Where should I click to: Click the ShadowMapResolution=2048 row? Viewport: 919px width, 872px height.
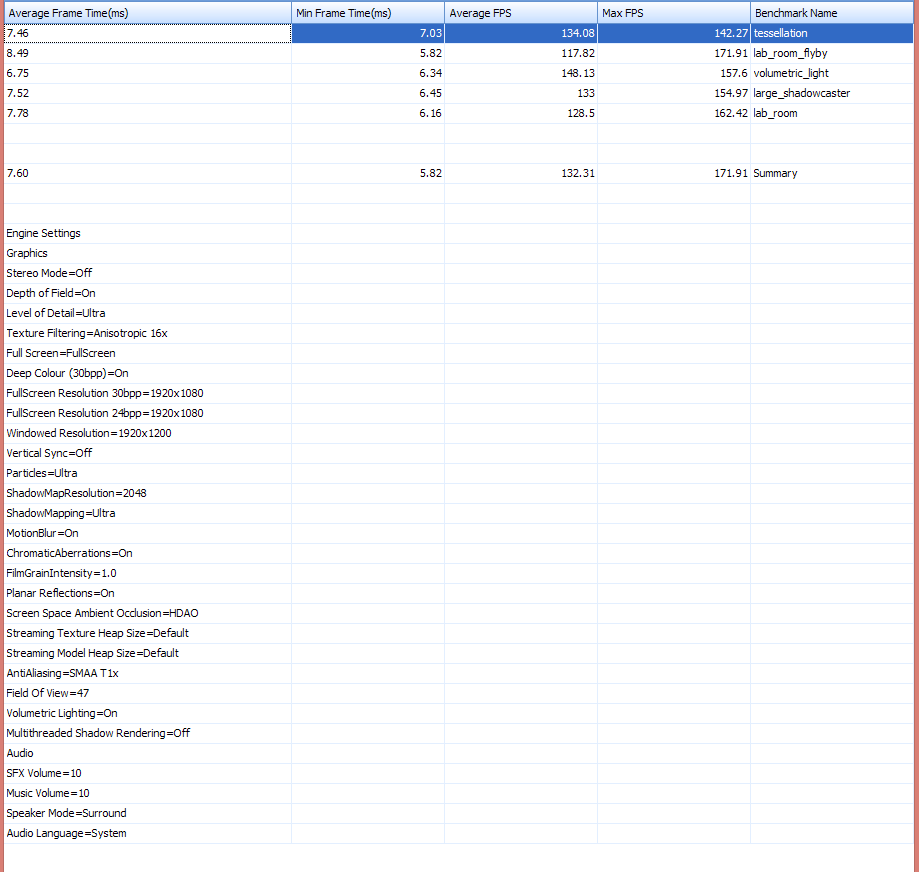click(76, 493)
